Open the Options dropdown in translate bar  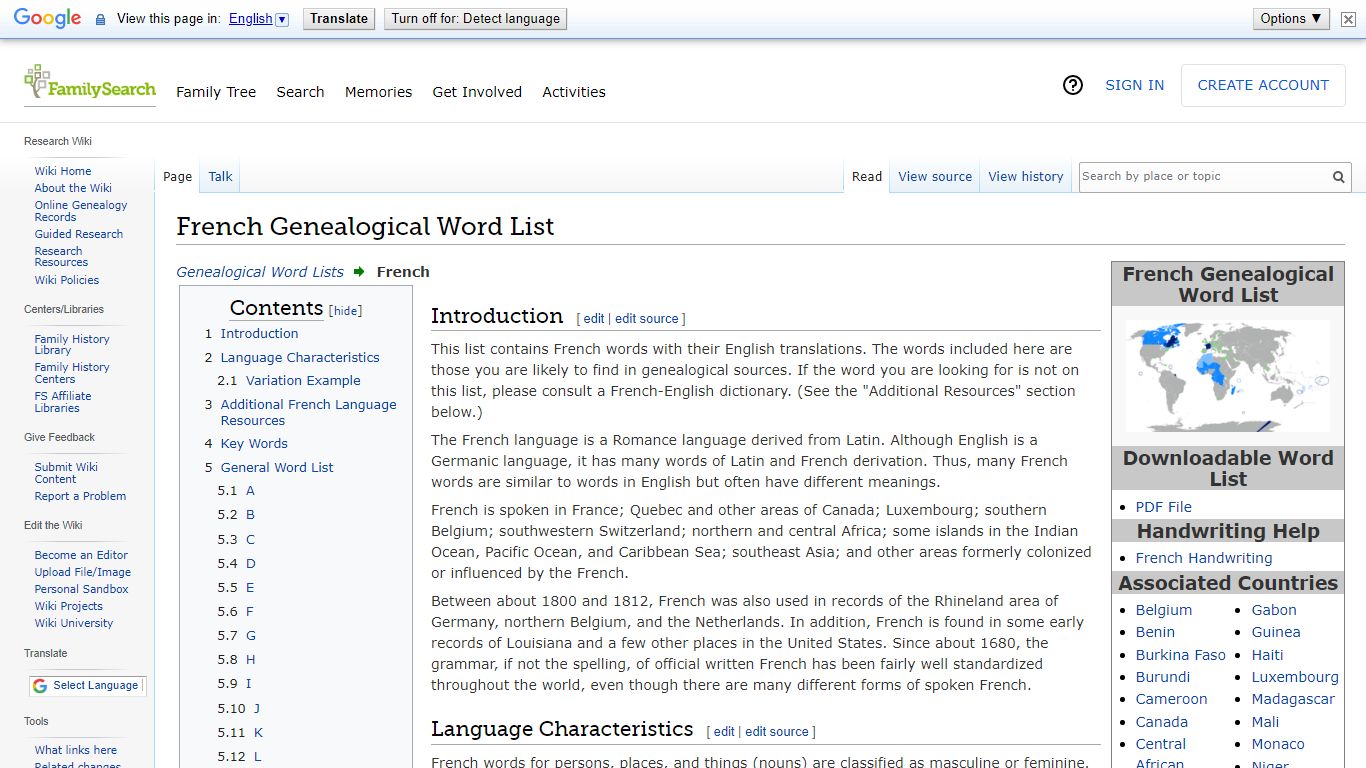click(1291, 18)
